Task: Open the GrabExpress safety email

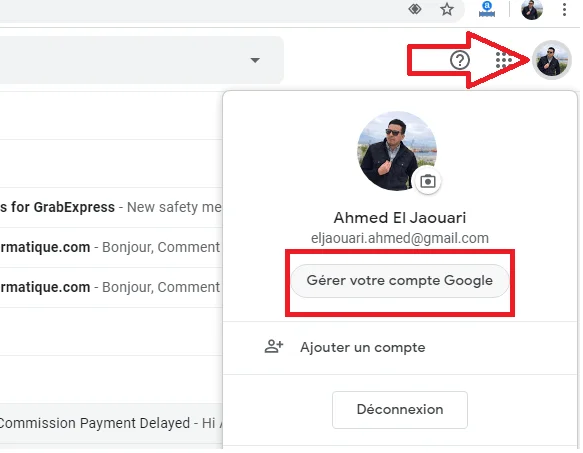Action: point(111,207)
